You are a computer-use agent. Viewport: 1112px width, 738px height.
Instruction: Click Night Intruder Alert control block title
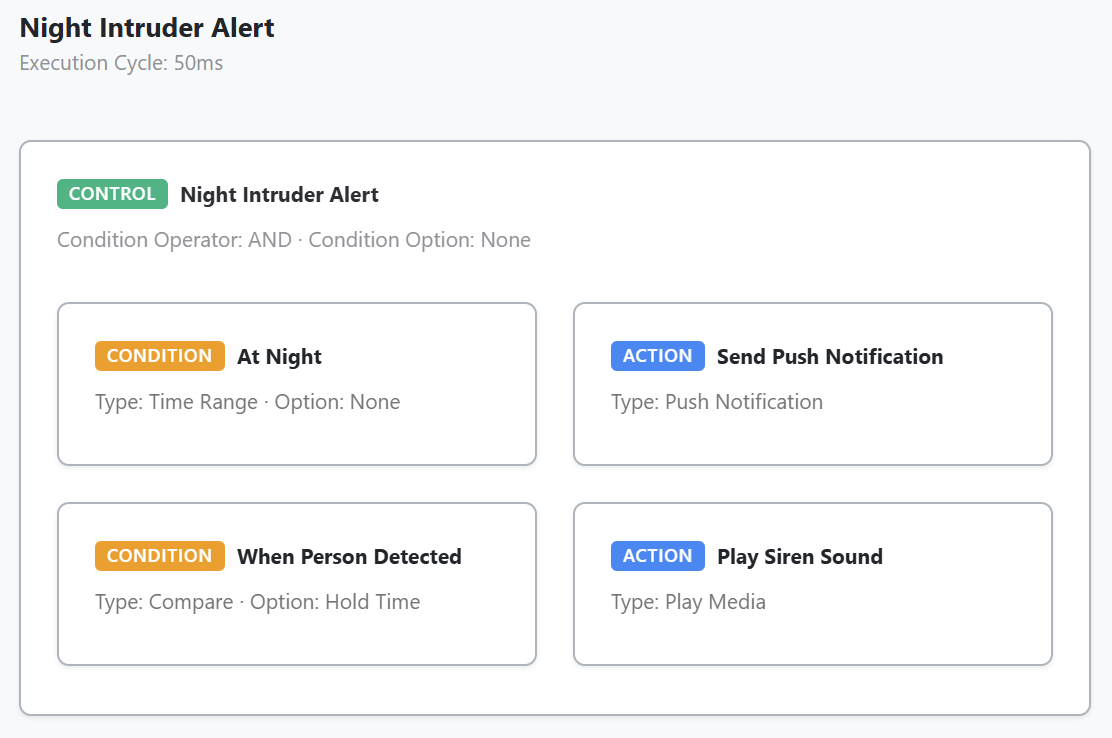[279, 194]
